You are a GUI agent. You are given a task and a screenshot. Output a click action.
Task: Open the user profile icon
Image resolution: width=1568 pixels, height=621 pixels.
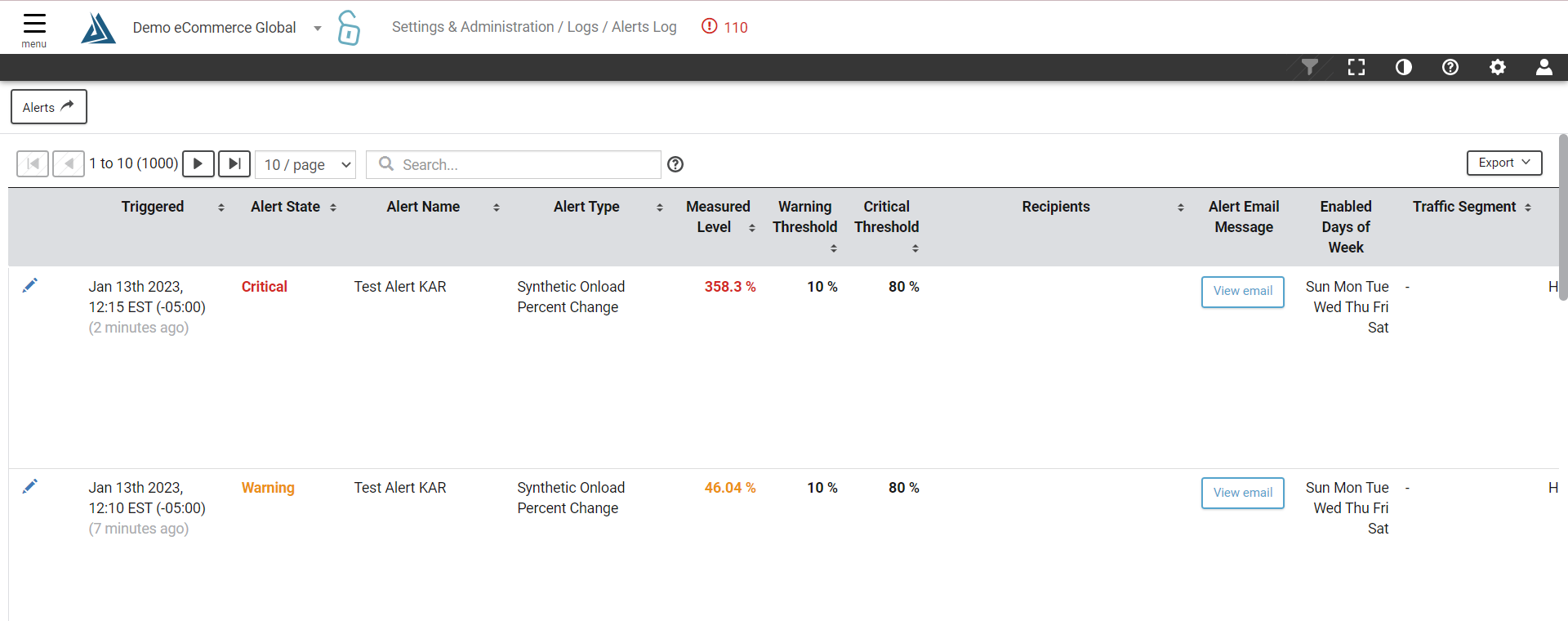[1544, 67]
